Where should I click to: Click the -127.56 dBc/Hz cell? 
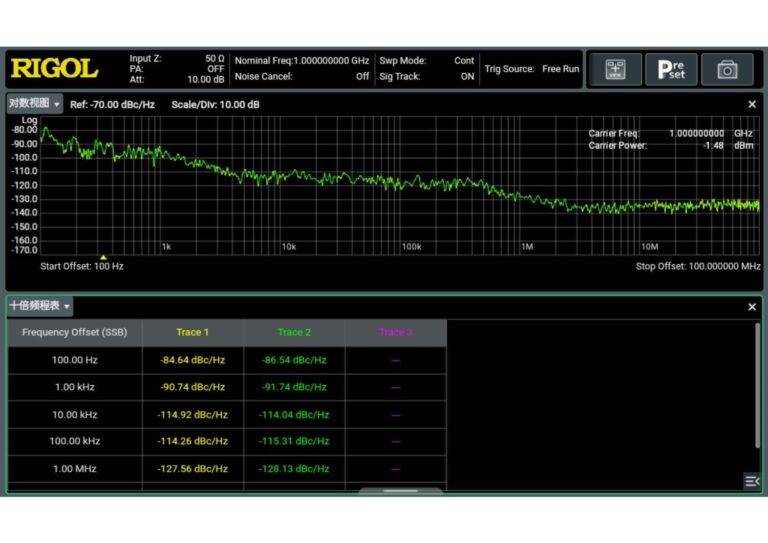coord(192,469)
